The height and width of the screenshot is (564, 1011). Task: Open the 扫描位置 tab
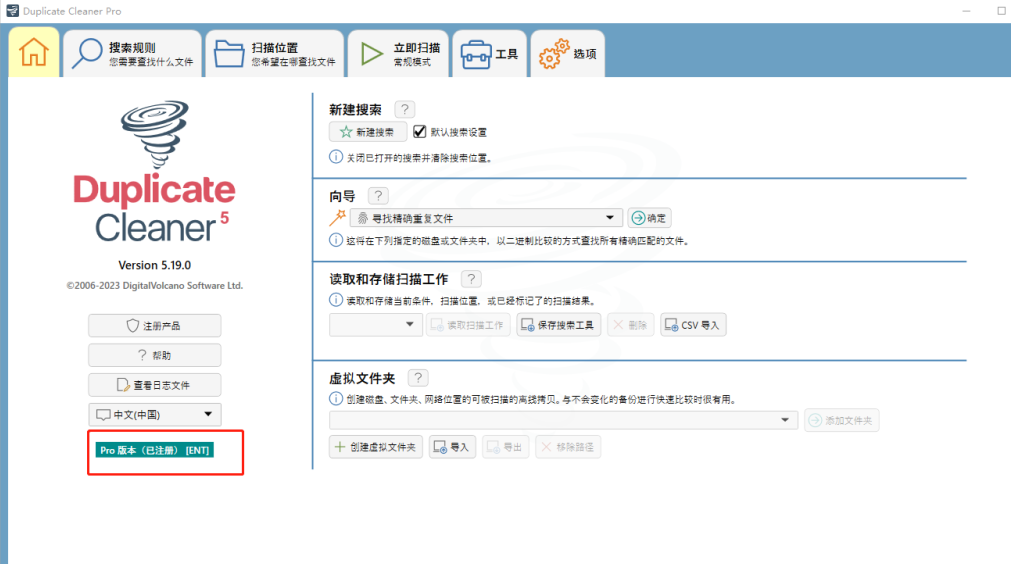pos(275,53)
